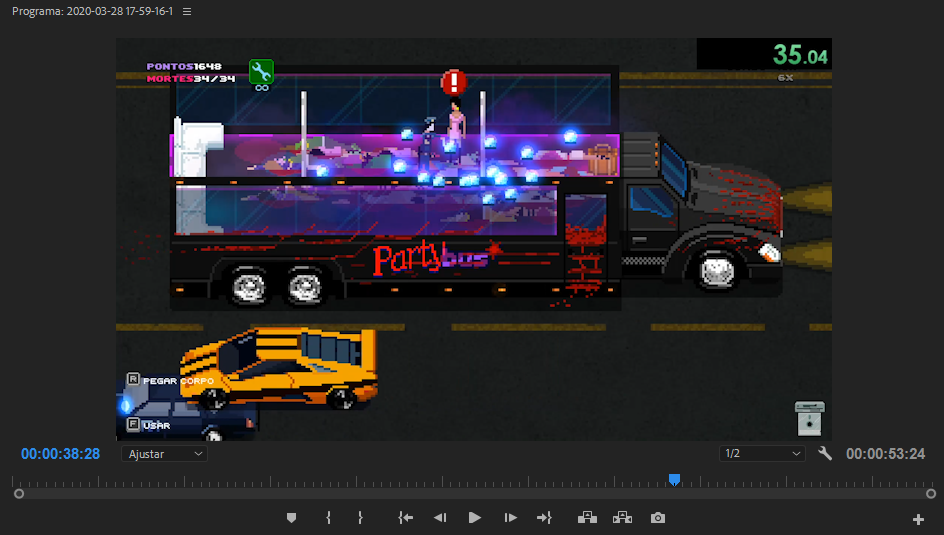Mark In point with left brace icon
Image resolution: width=944 pixels, height=535 pixels.
click(x=329, y=518)
